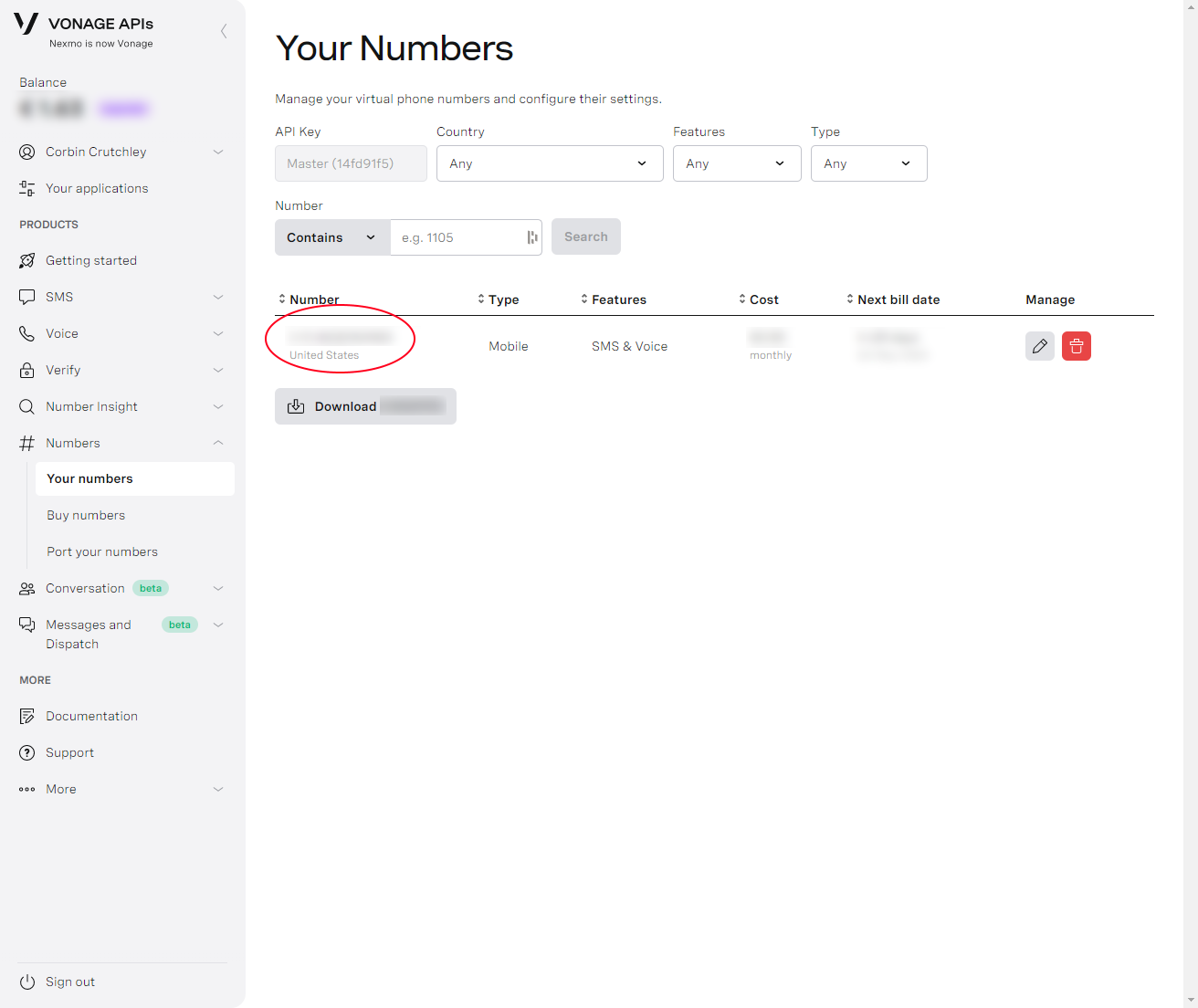Screen dimensions: 1198x1008
Task: Open Port your numbers
Action: [102, 551]
